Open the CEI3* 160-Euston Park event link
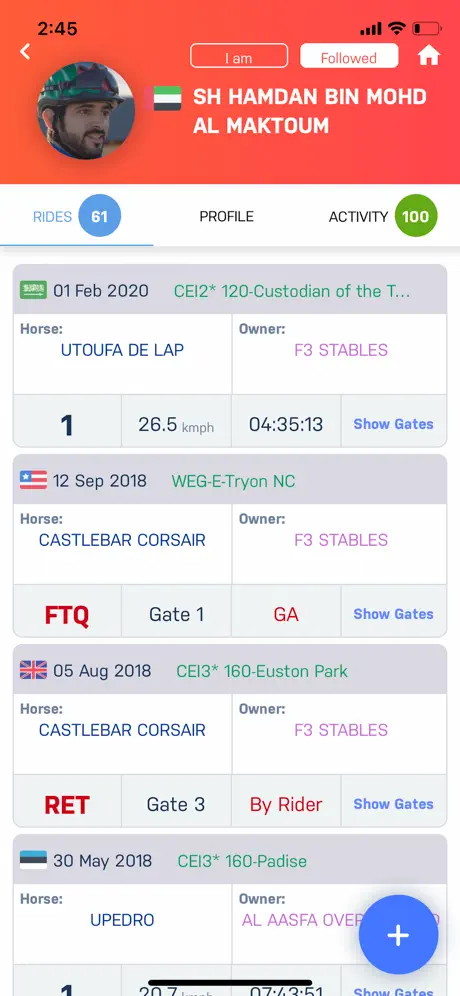460x996 pixels. (262, 671)
